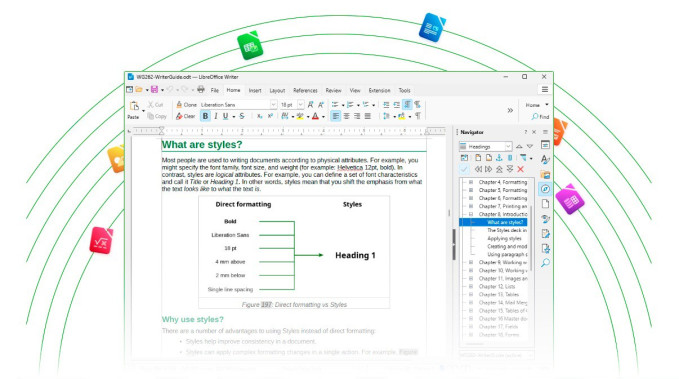Open the font color dropdown arrow
The image size is (679, 379).
pyautogui.click(x=323, y=117)
